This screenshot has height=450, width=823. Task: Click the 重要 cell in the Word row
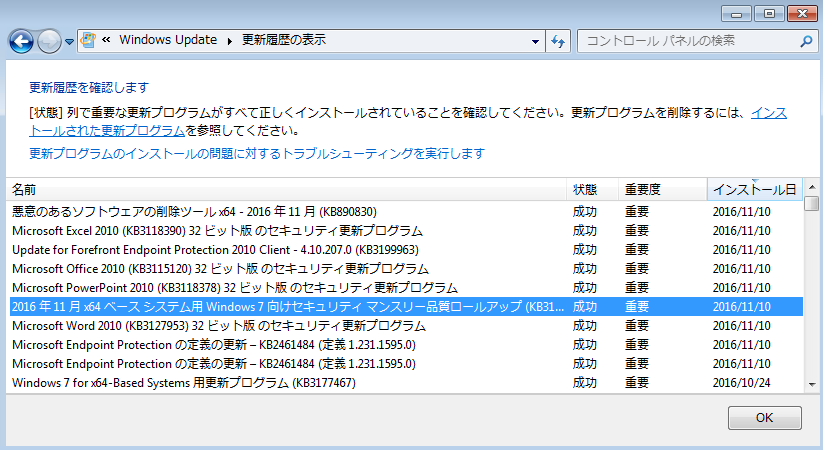(x=637, y=326)
